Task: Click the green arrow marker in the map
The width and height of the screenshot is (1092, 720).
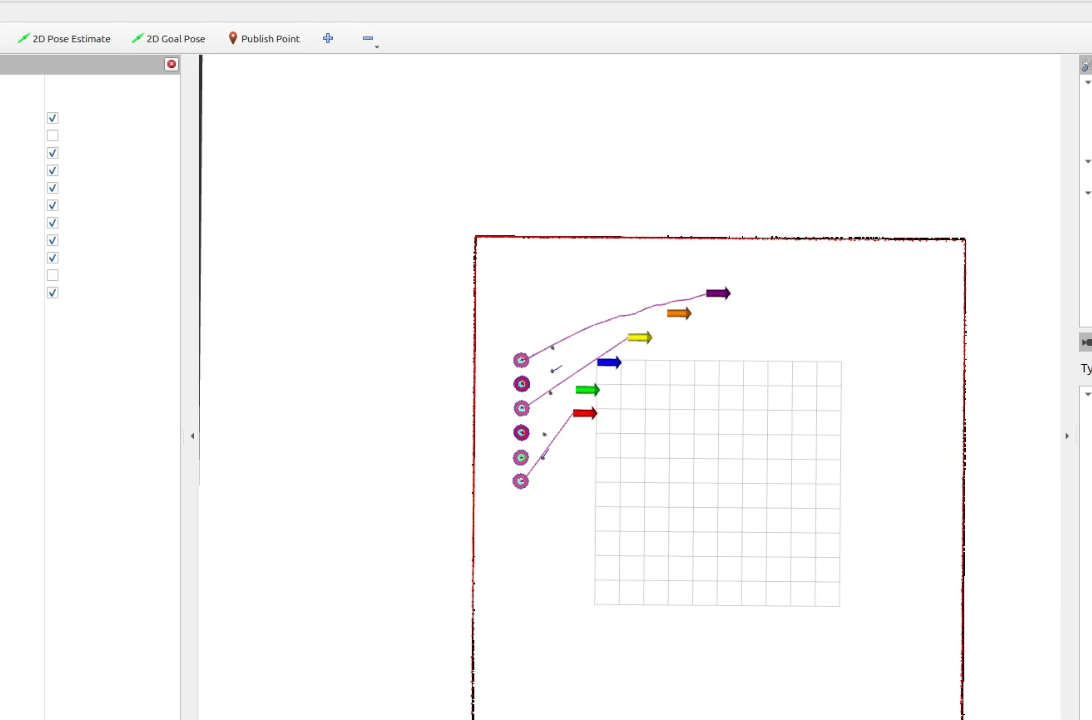Action: coord(587,390)
